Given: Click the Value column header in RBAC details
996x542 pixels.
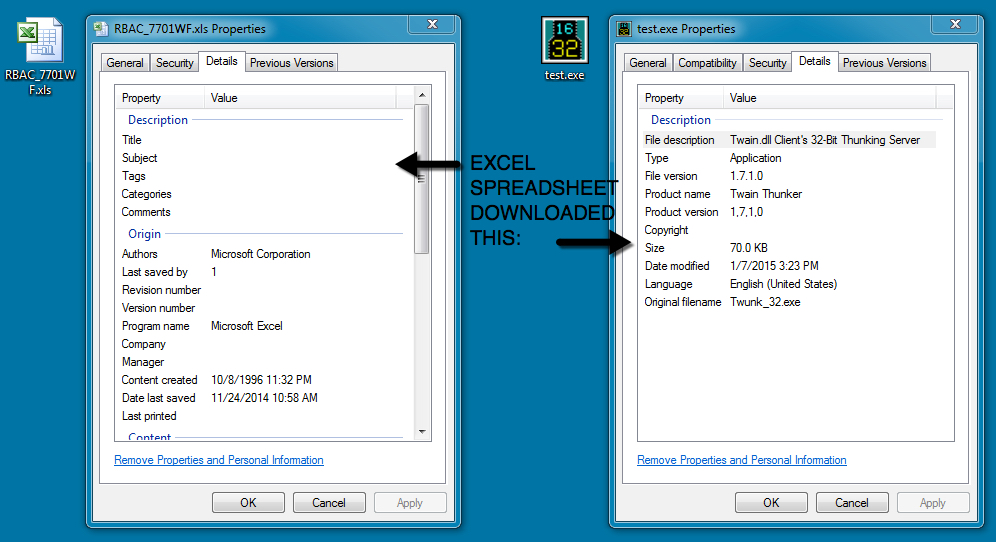Looking at the screenshot, I should pyautogui.click(x=224, y=98).
